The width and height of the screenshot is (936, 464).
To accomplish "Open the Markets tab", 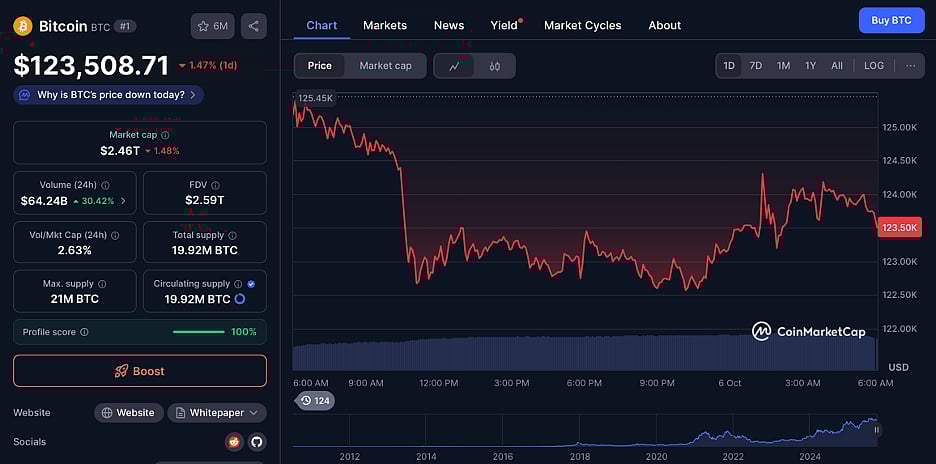I will [x=385, y=25].
